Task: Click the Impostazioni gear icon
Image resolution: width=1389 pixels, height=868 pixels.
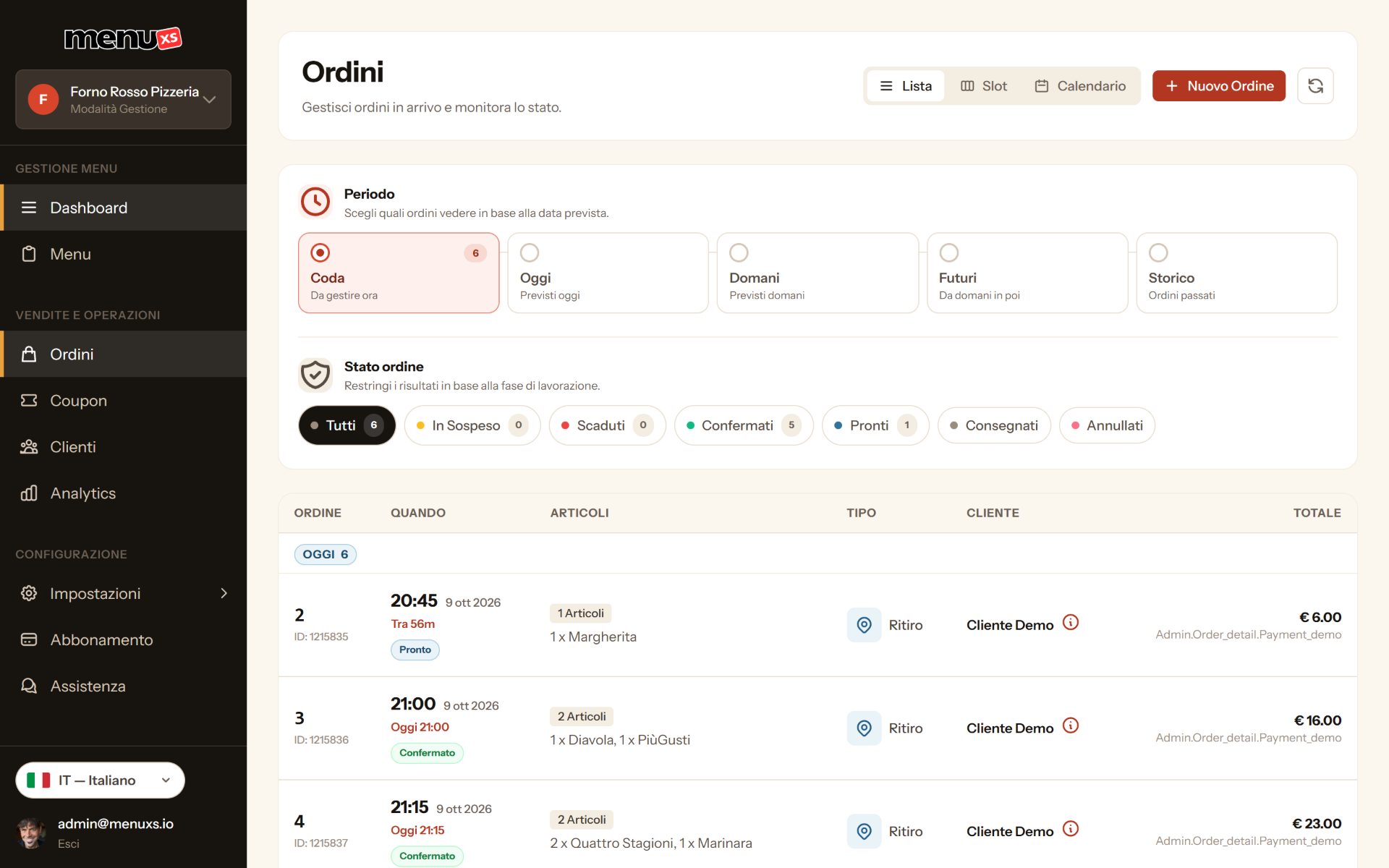Action: pyautogui.click(x=29, y=593)
